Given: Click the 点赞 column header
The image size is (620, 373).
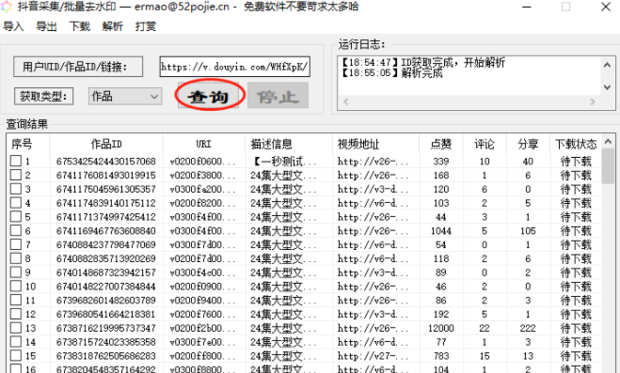Looking at the screenshot, I should click(441, 144).
